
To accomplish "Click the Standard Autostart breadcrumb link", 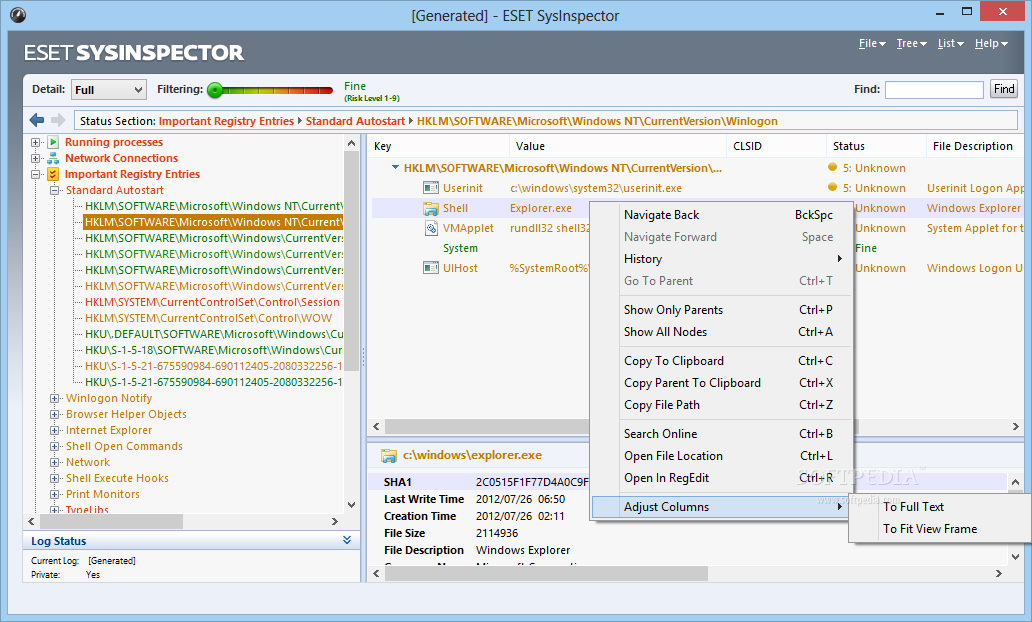I will point(355,121).
